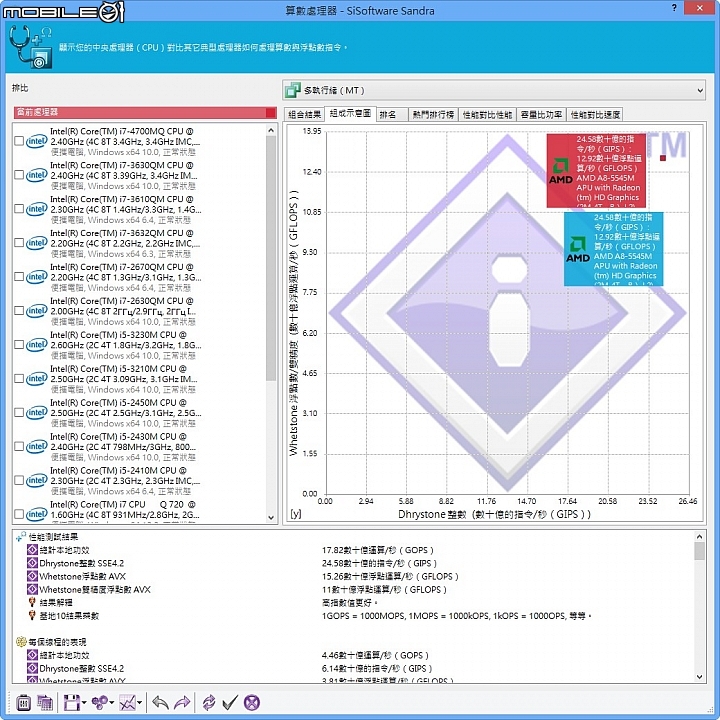Open the 多執行緒 (MT) dropdown

point(494,90)
